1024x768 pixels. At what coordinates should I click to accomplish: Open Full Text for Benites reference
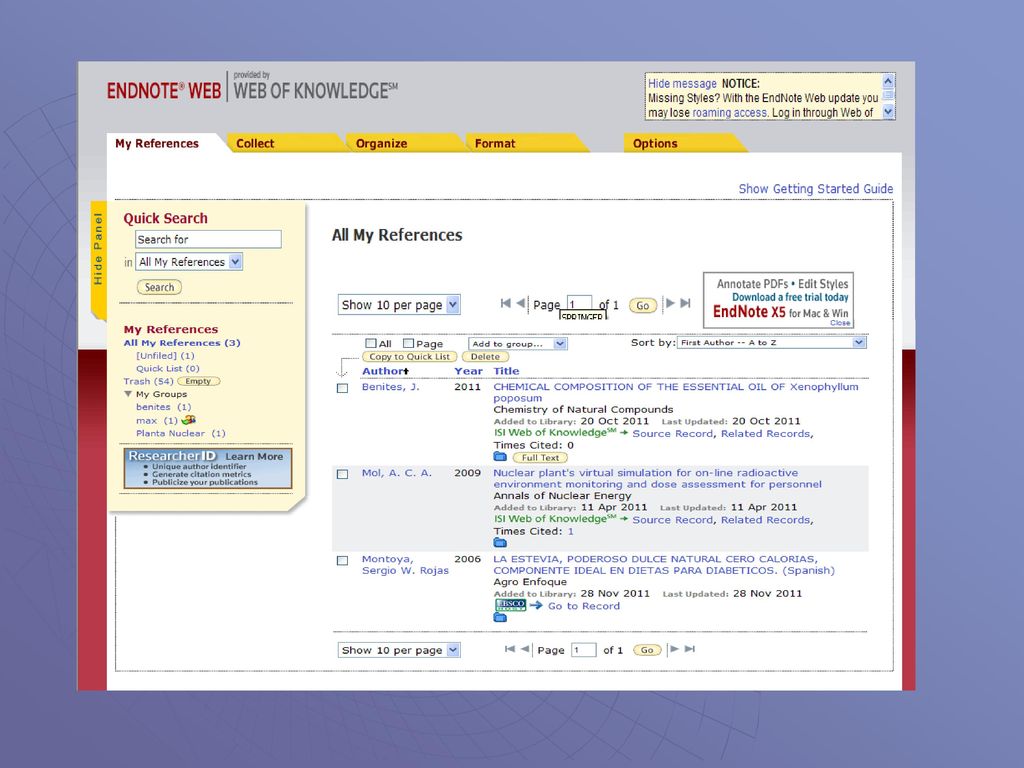540,458
